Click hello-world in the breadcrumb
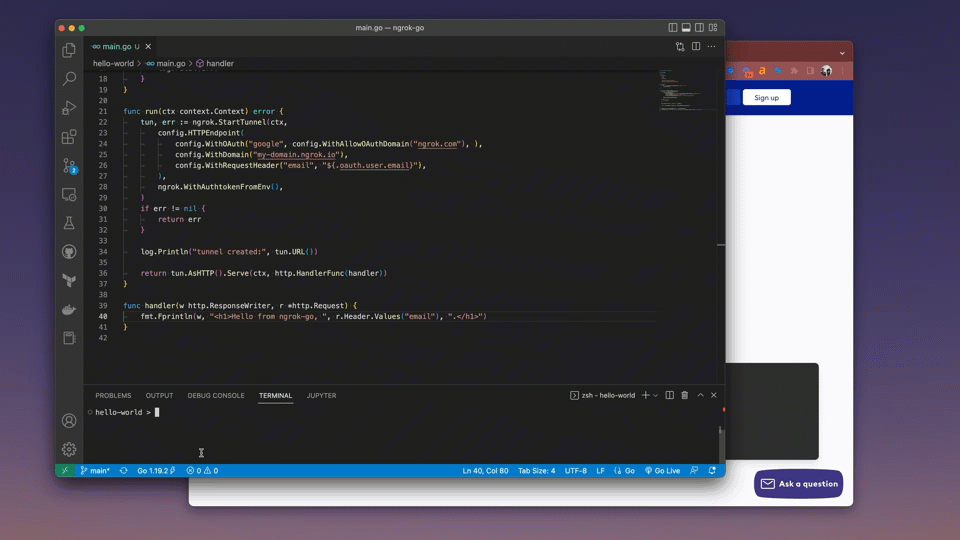 coord(113,63)
